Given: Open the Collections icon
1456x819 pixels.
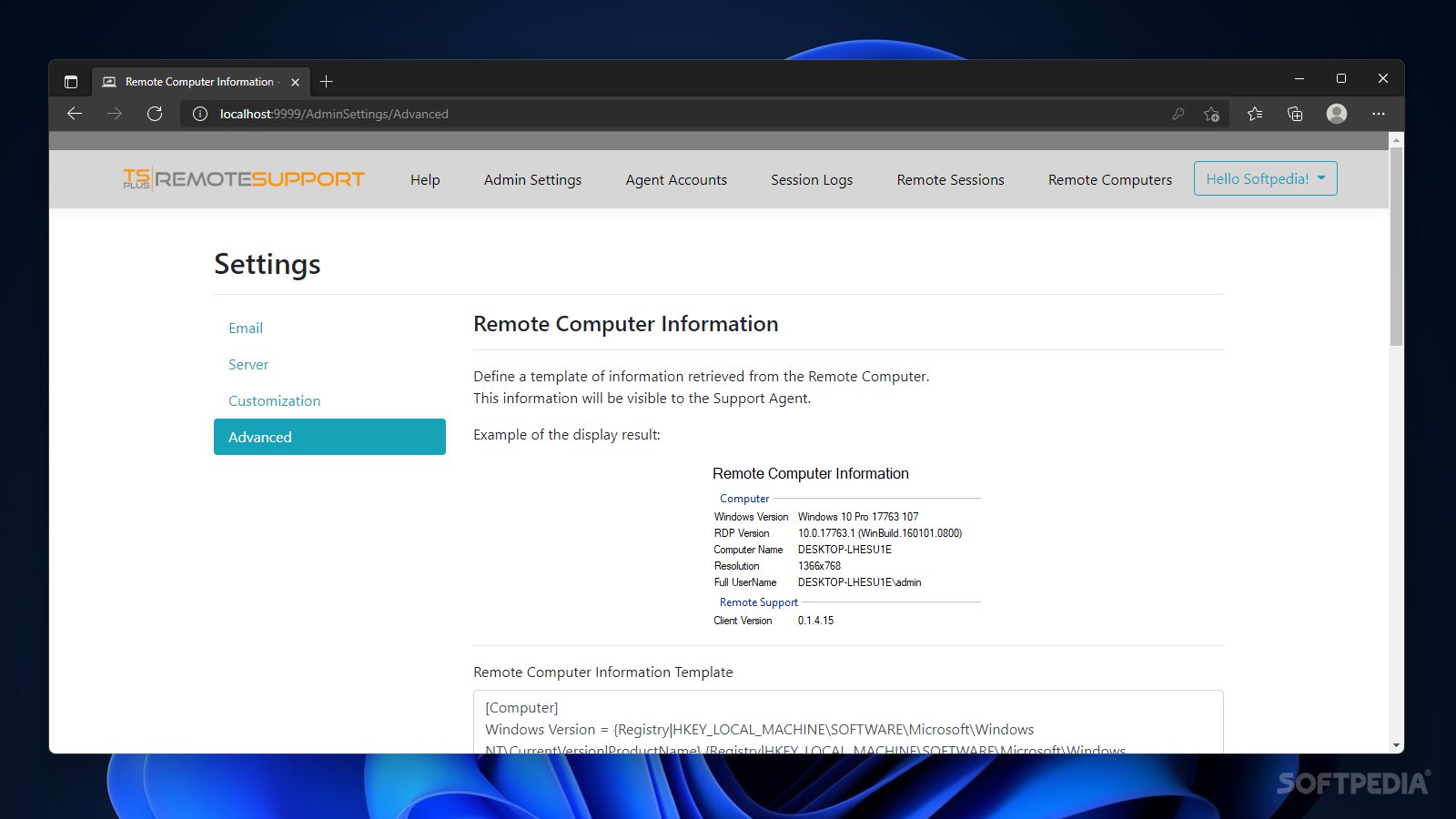Looking at the screenshot, I should (1295, 114).
